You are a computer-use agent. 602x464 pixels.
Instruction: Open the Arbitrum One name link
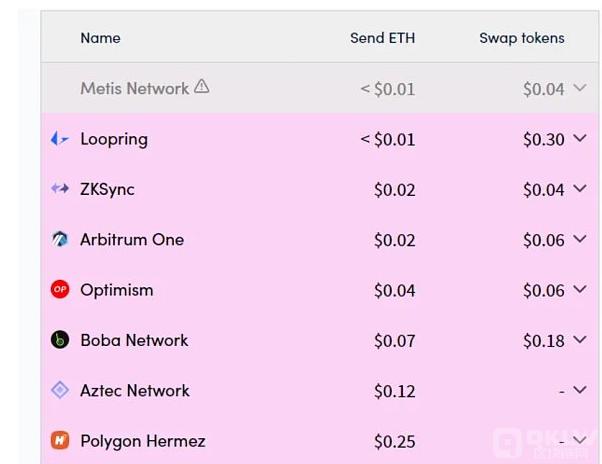(x=132, y=240)
